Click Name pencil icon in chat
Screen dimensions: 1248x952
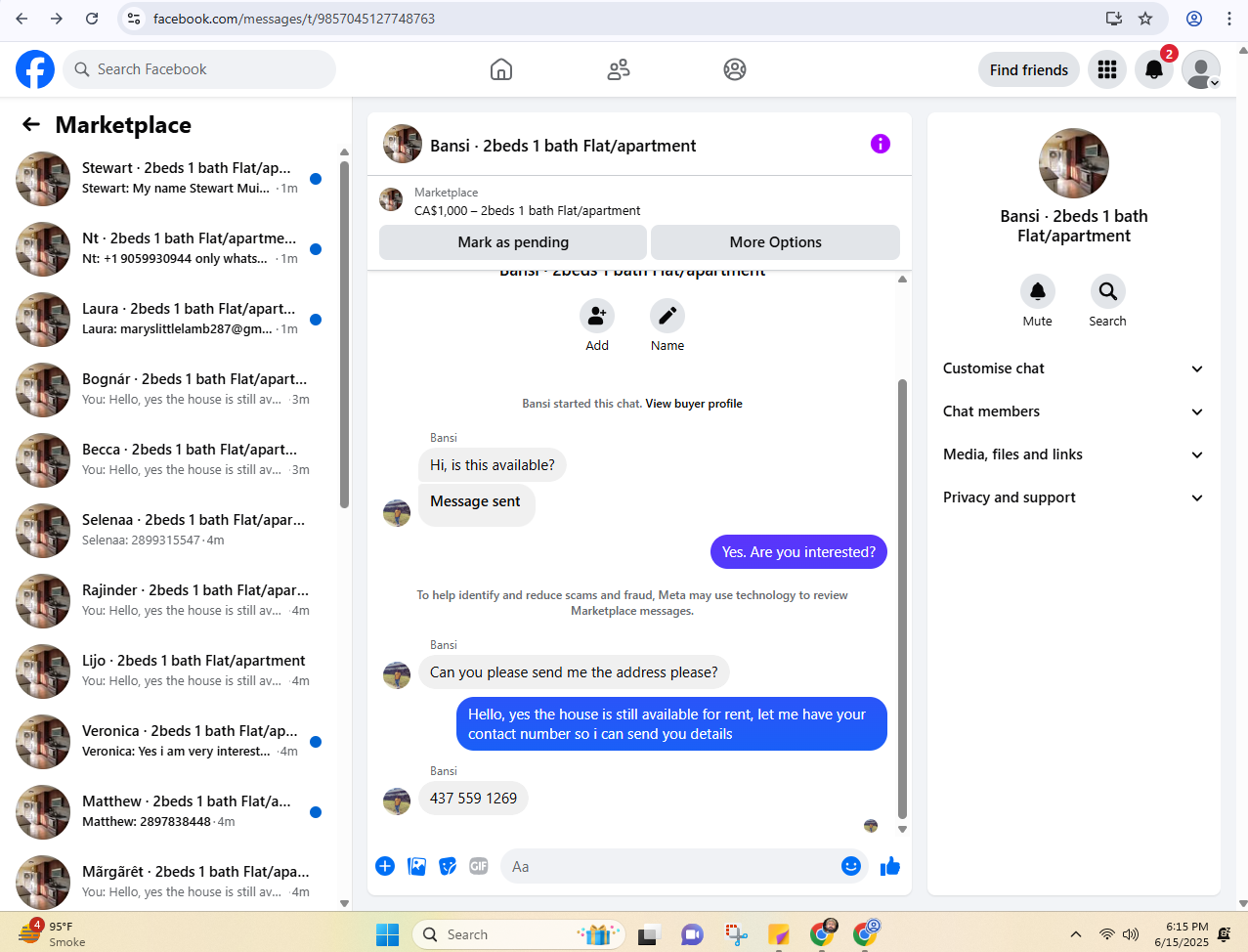click(x=667, y=316)
